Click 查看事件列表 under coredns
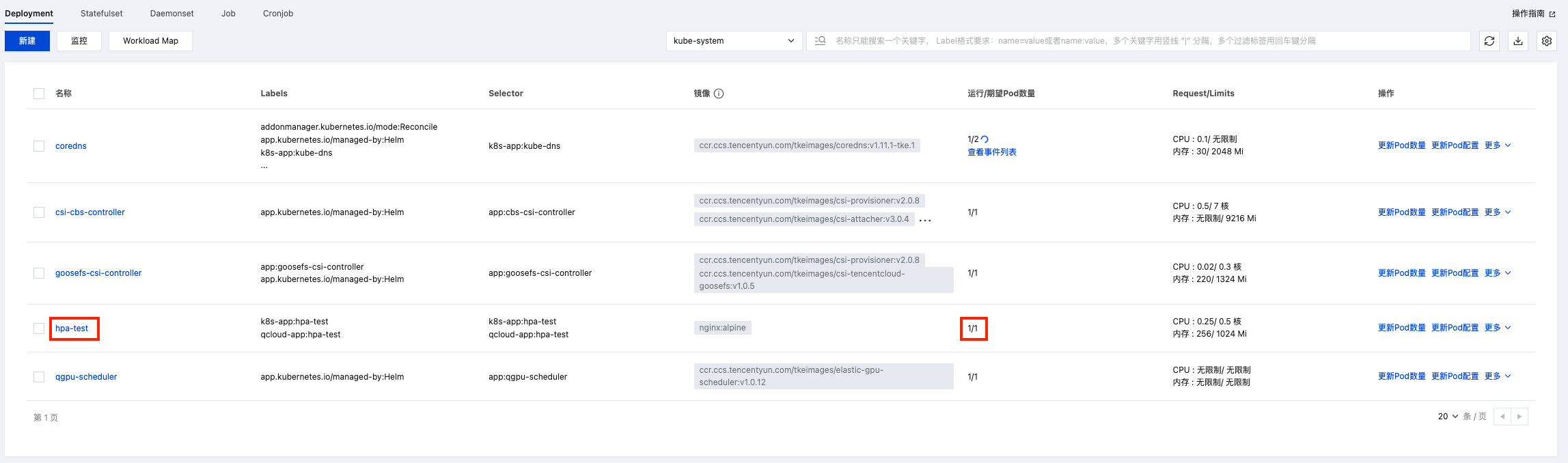The image size is (1568, 463). click(x=992, y=152)
